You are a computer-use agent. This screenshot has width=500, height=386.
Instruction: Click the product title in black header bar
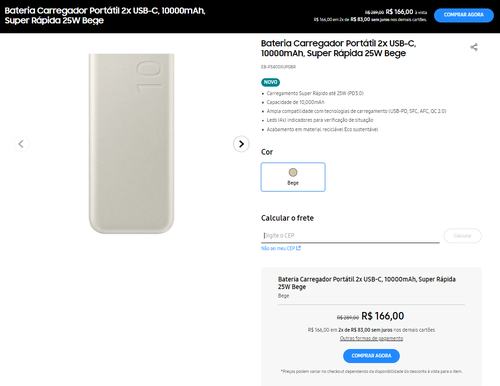(105, 15)
